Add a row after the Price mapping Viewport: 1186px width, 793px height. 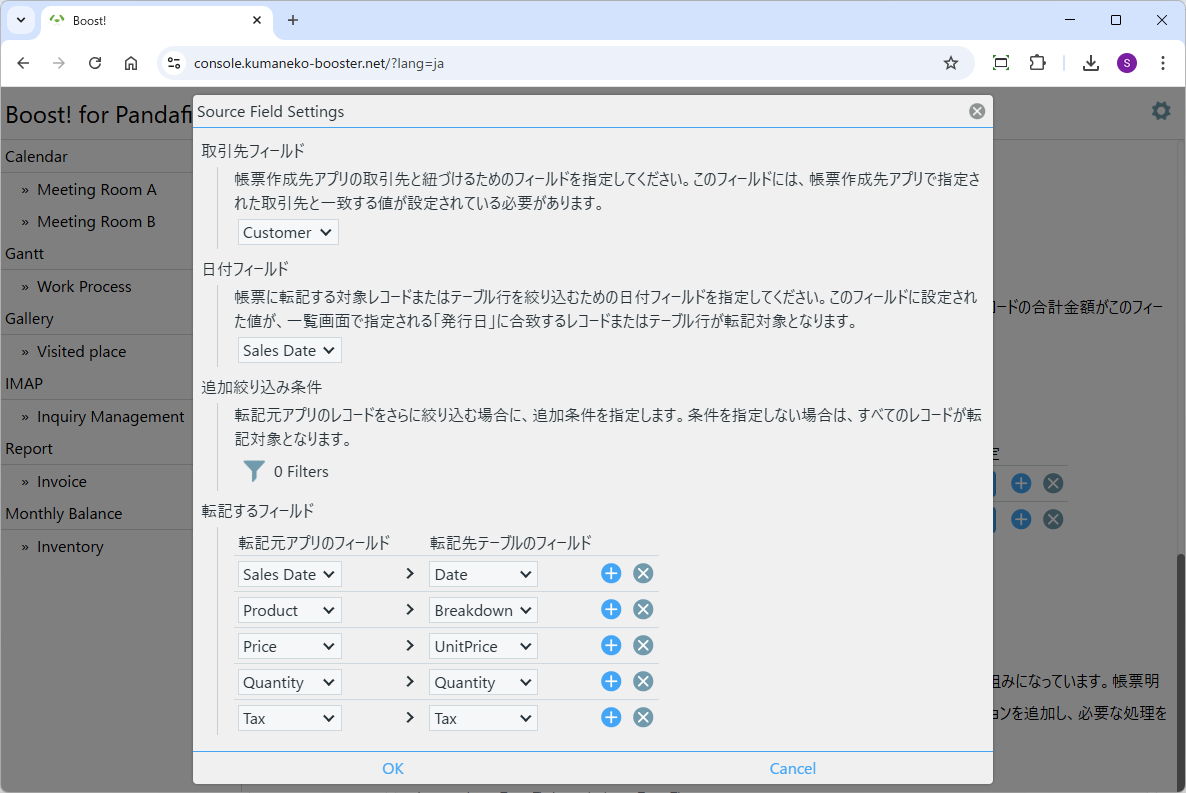611,646
